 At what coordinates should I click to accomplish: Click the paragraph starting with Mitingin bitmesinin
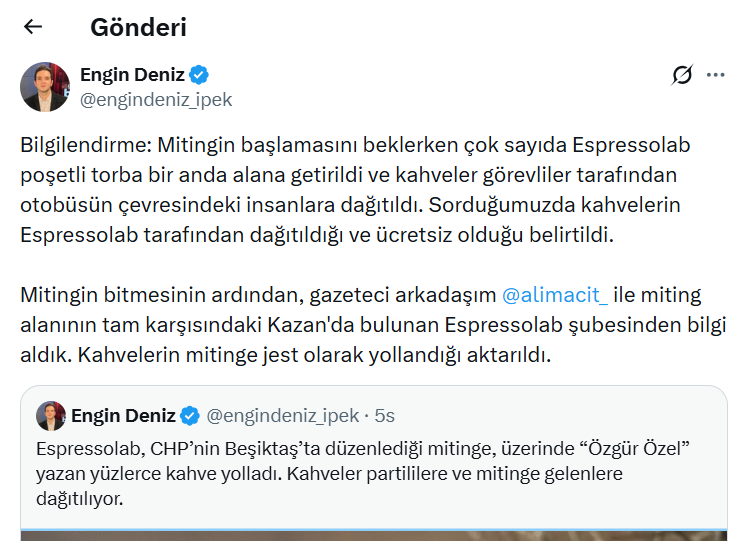click(x=373, y=325)
